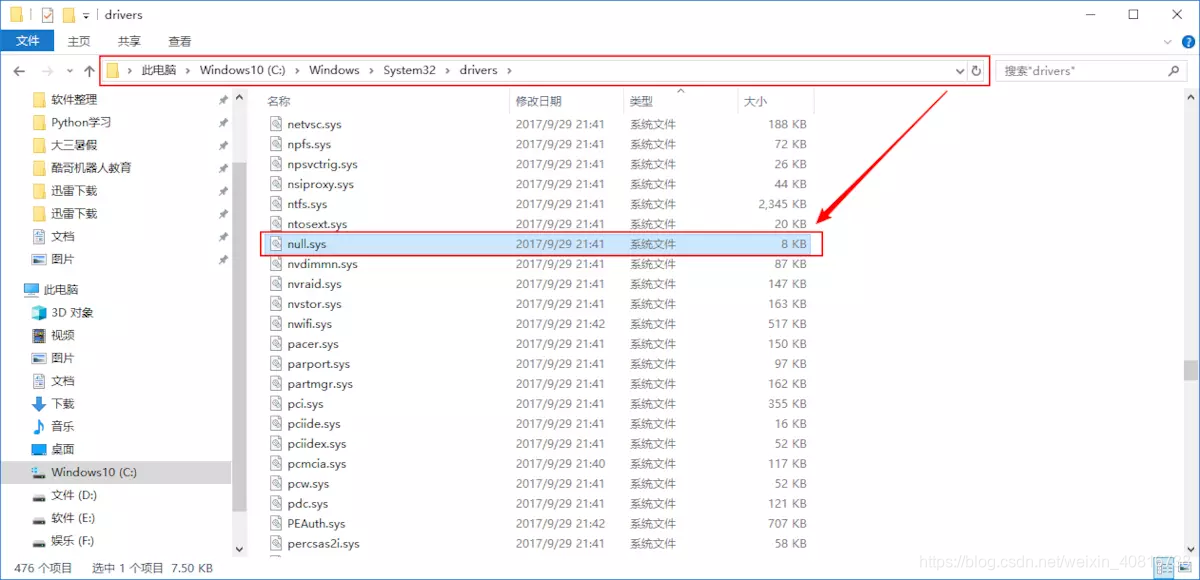Open the 大三暑假 quick access folder
1200x580 pixels.
pos(74,145)
